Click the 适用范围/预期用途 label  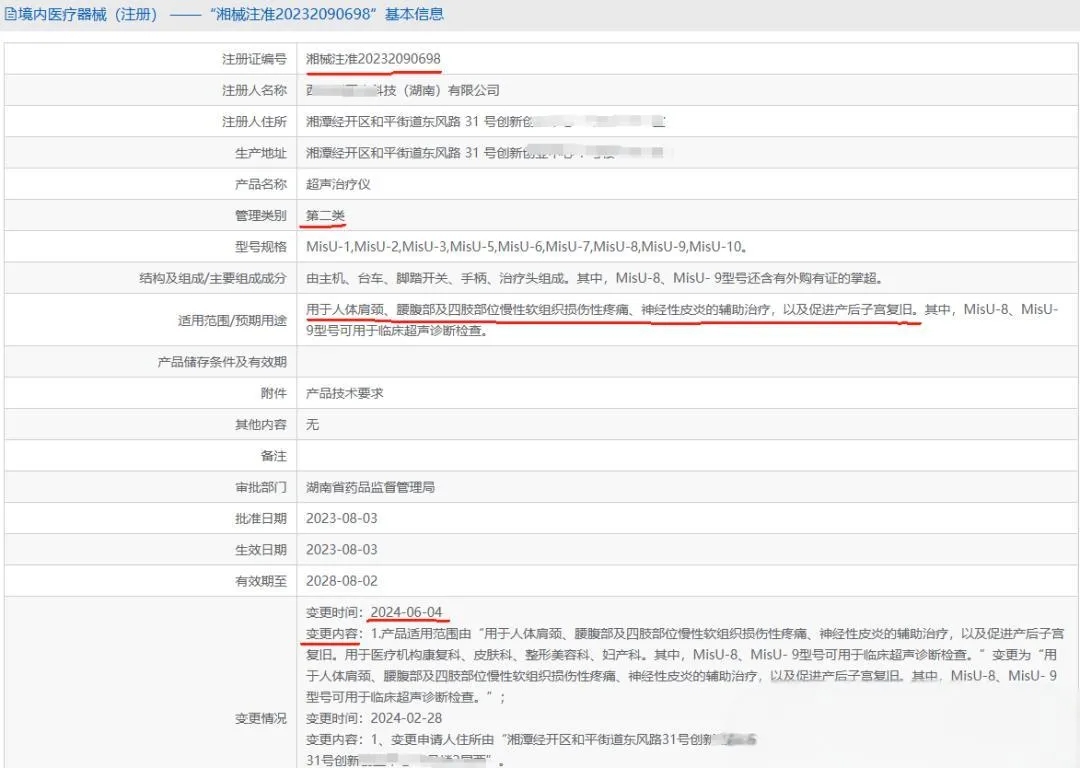[x=232, y=320]
